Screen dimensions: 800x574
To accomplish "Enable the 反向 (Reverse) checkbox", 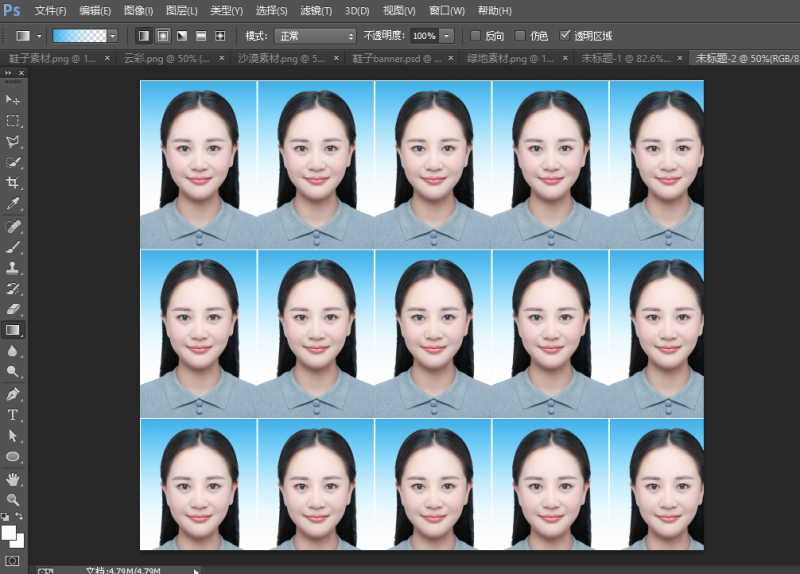I will [x=475, y=36].
